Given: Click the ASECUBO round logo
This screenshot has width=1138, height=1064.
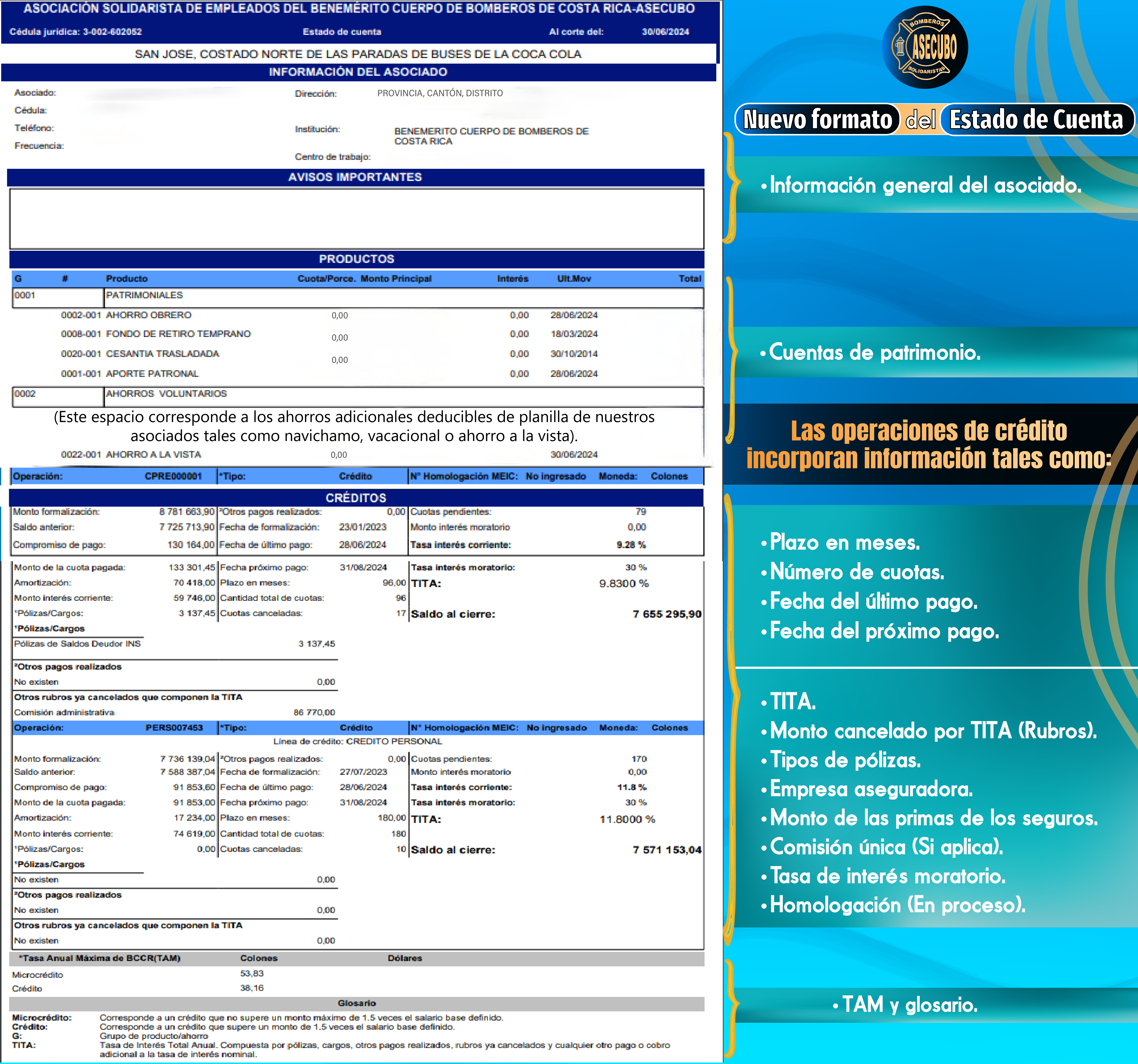Looking at the screenshot, I should pos(925,47).
